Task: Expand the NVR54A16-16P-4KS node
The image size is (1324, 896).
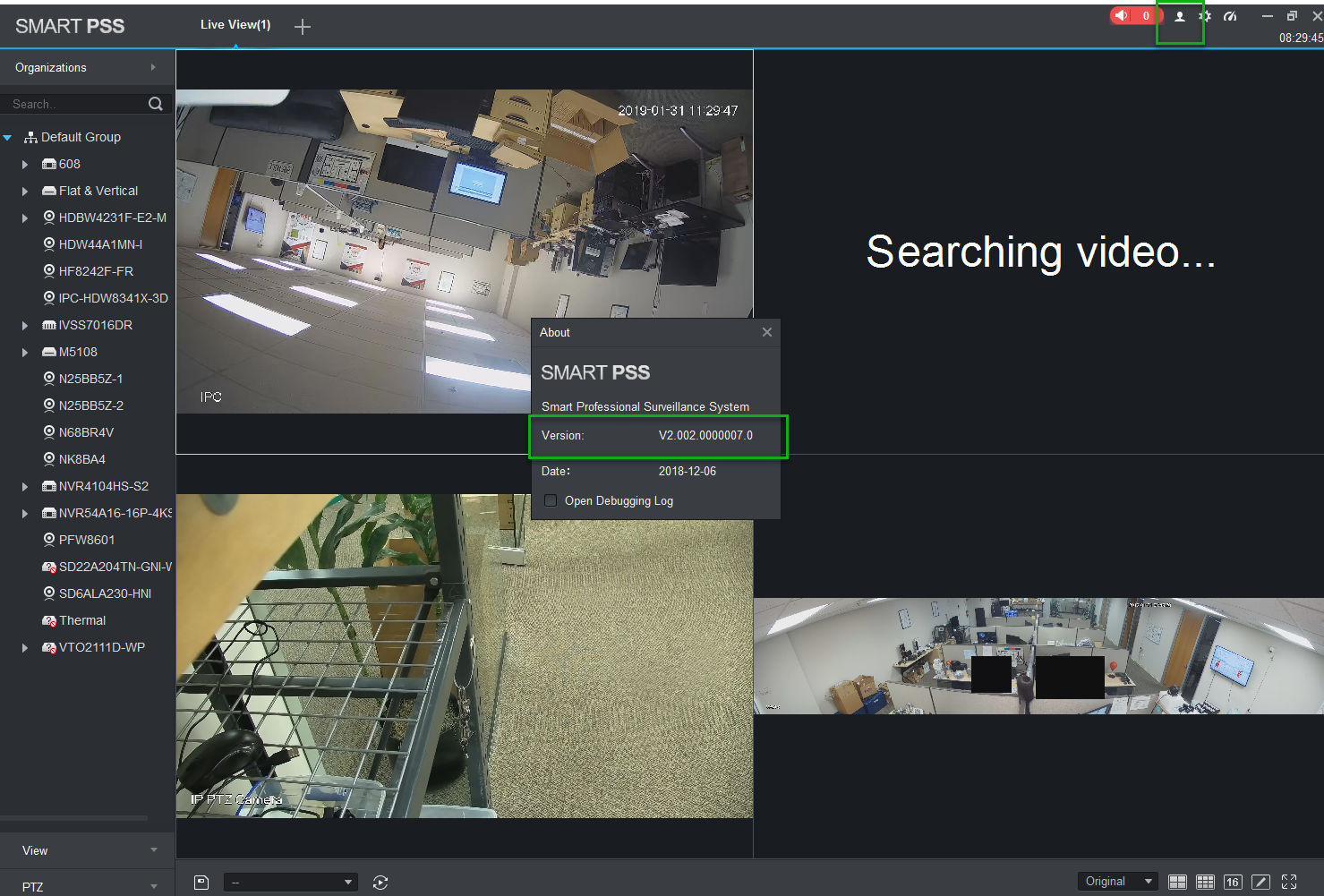Action: click(25, 513)
